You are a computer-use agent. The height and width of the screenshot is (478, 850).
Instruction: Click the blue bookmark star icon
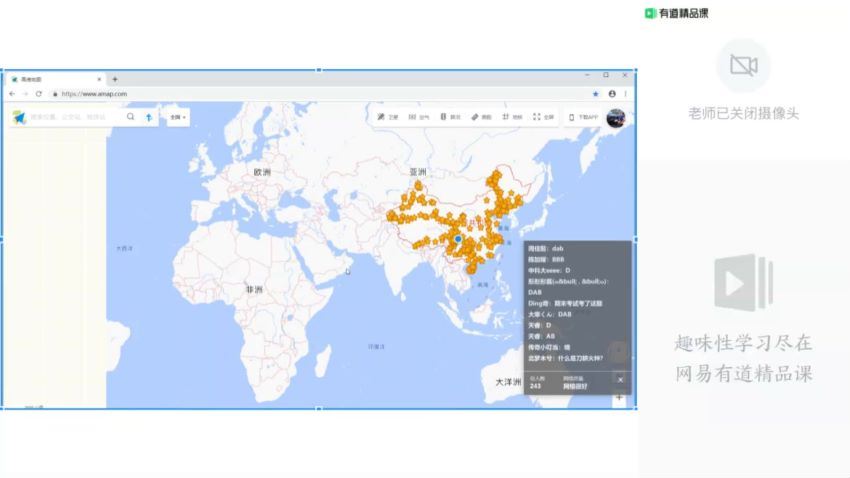(x=596, y=94)
